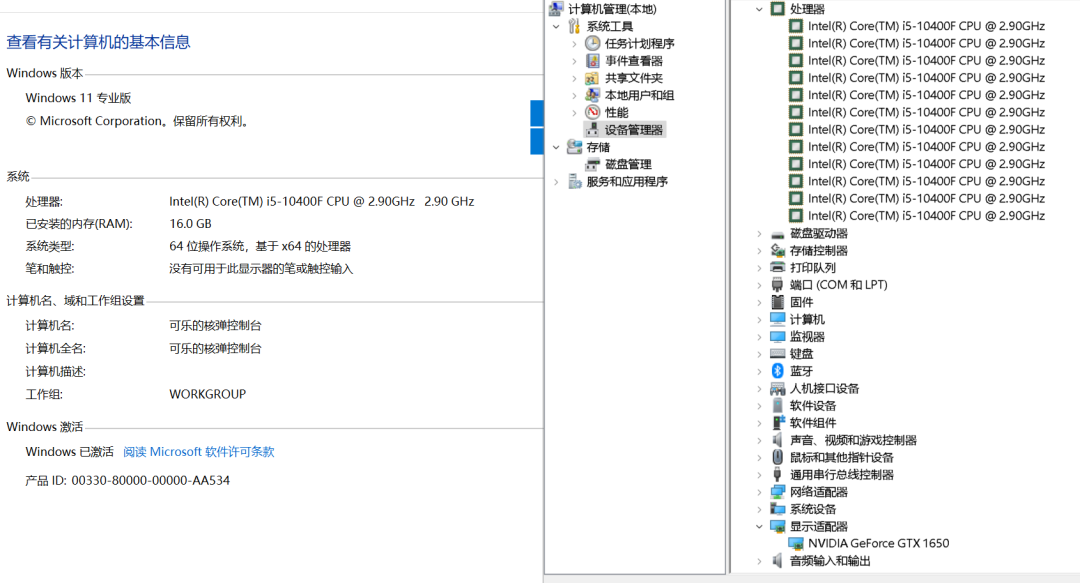Expand the 音频输入和输出 category arrow

pyautogui.click(x=760, y=561)
